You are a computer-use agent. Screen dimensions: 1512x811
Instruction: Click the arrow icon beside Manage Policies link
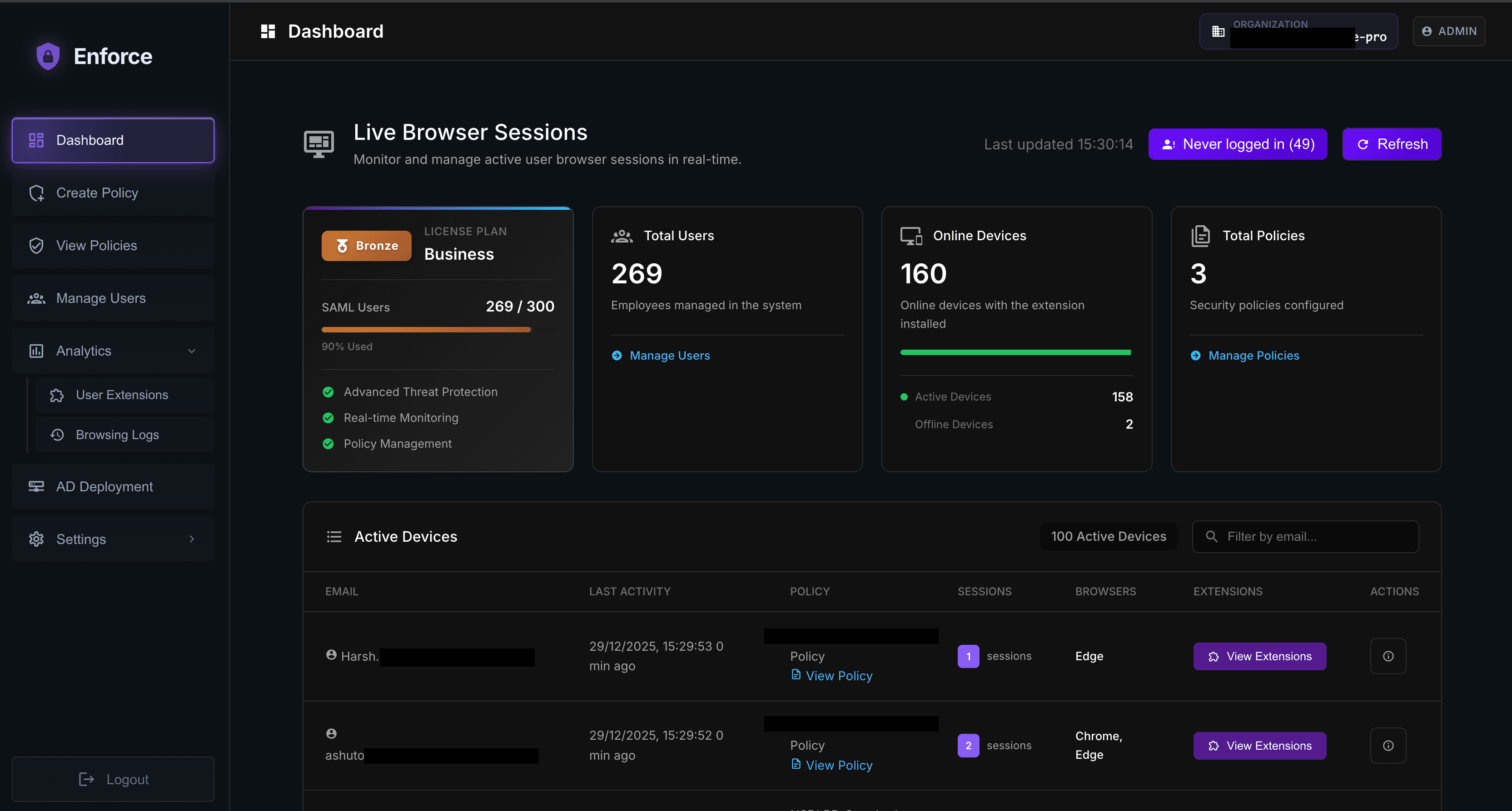tap(1196, 356)
